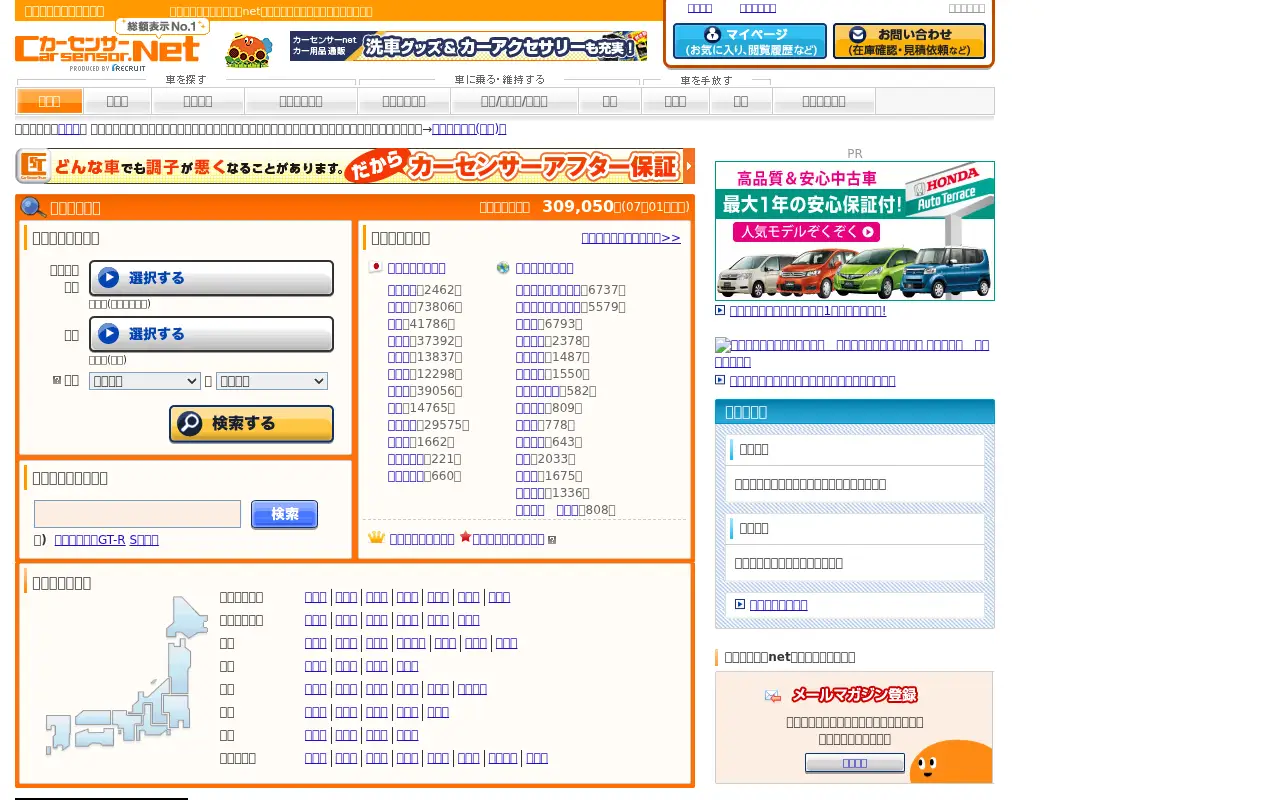This screenshot has height=800, width=1280.
Task: Click the yellow 検索する search button
Action: click(x=251, y=424)
